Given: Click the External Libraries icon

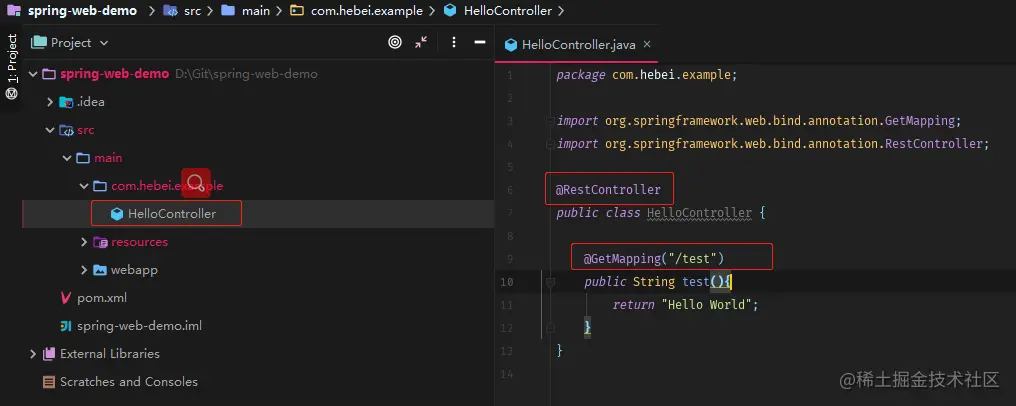Looking at the screenshot, I should (49, 354).
